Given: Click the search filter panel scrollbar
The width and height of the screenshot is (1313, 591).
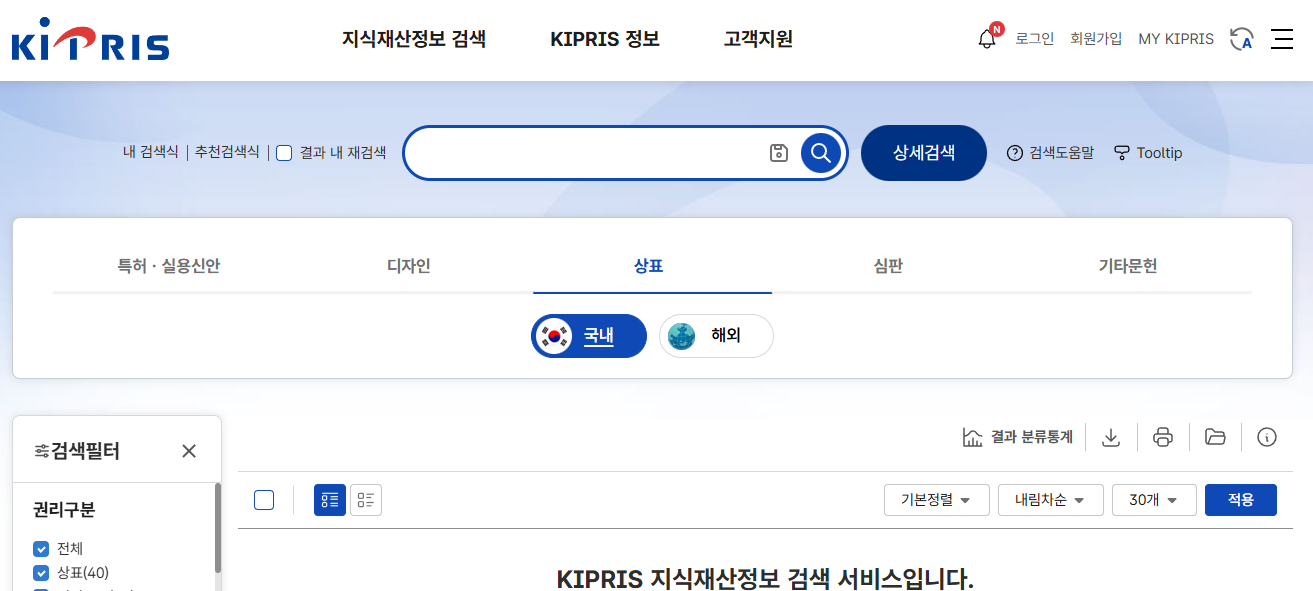Looking at the screenshot, I should pyautogui.click(x=217, y=530).
